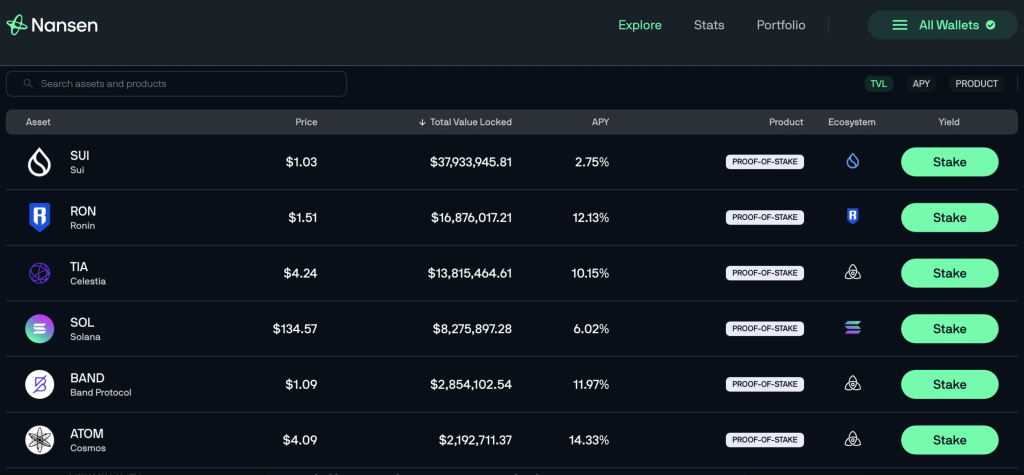The image size is (1024, 475).
Task: Click the Cosmos ecosystem icon in the ATOM row
Action: click(852, 439)
